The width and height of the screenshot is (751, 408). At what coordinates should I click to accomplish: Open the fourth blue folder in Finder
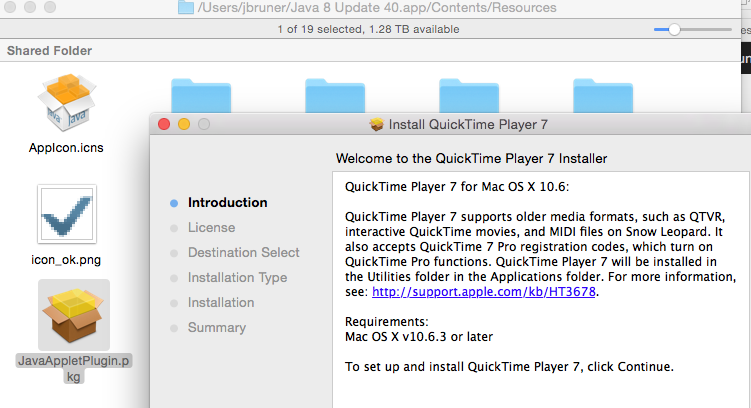[x=603, y=96]
